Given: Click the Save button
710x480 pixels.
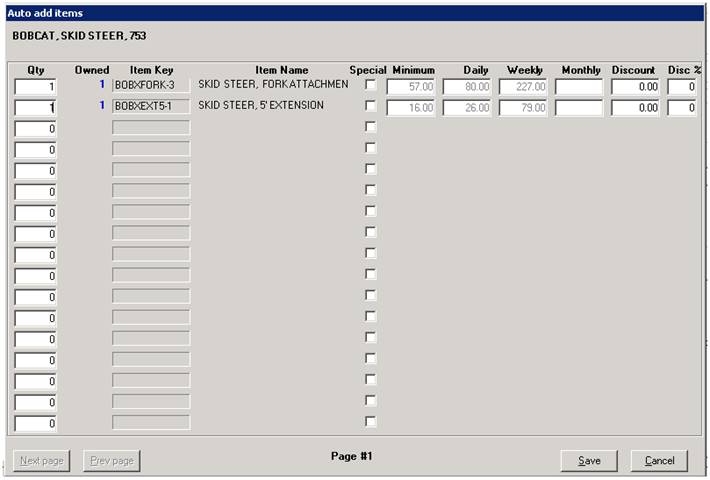Looking at the screenshot, I should coord(589,461).
